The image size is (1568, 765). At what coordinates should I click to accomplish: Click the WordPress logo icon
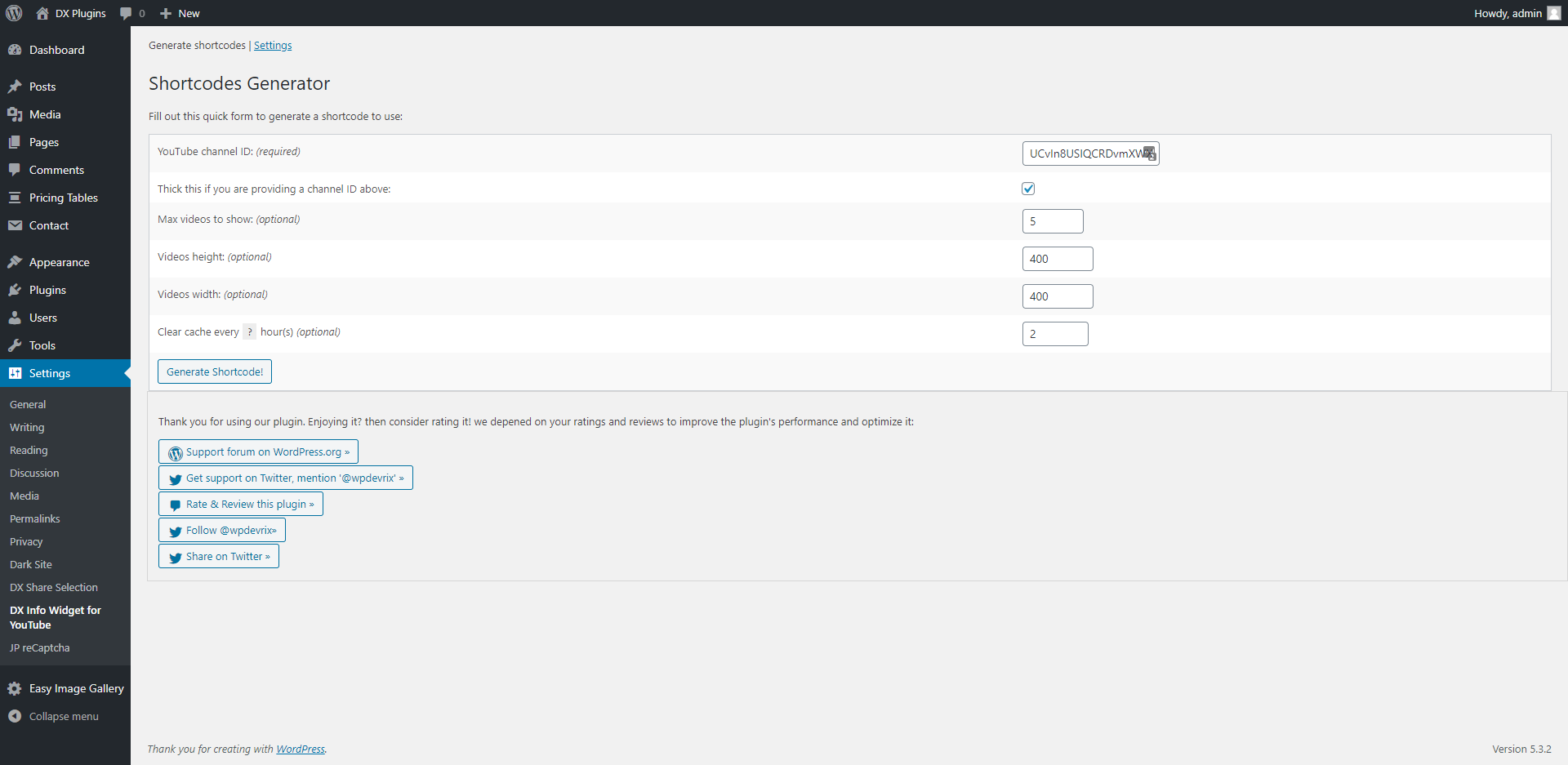click(14, 13)
